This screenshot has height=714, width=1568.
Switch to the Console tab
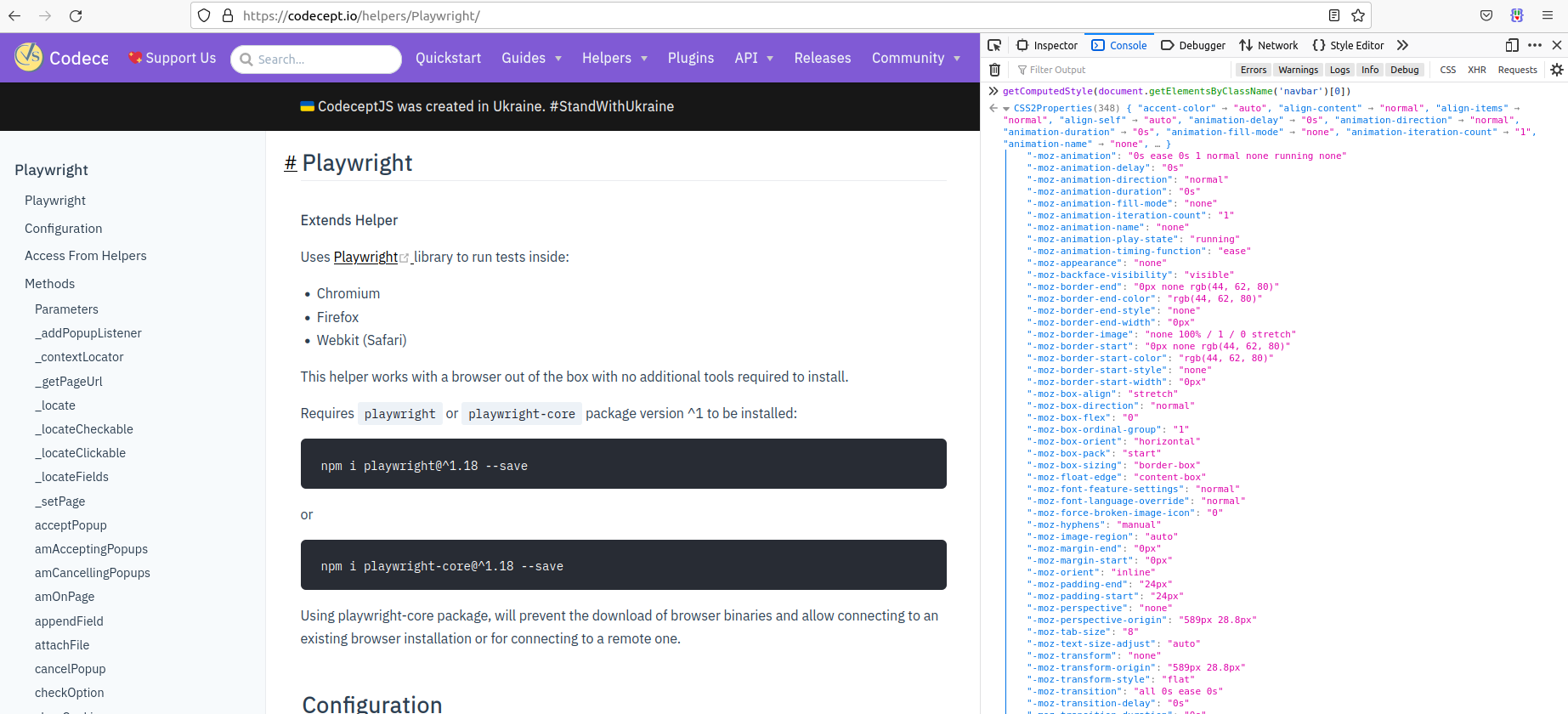coord(1119,45)
